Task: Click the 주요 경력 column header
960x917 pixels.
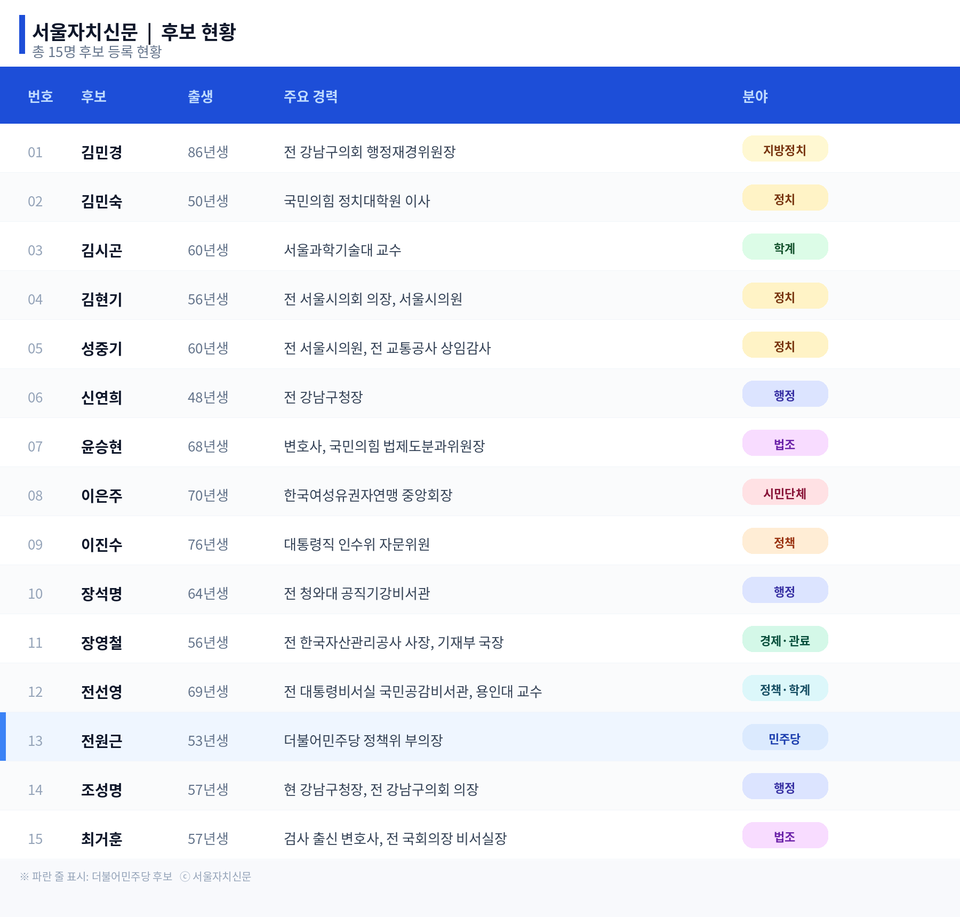Action: click(310, 95)
